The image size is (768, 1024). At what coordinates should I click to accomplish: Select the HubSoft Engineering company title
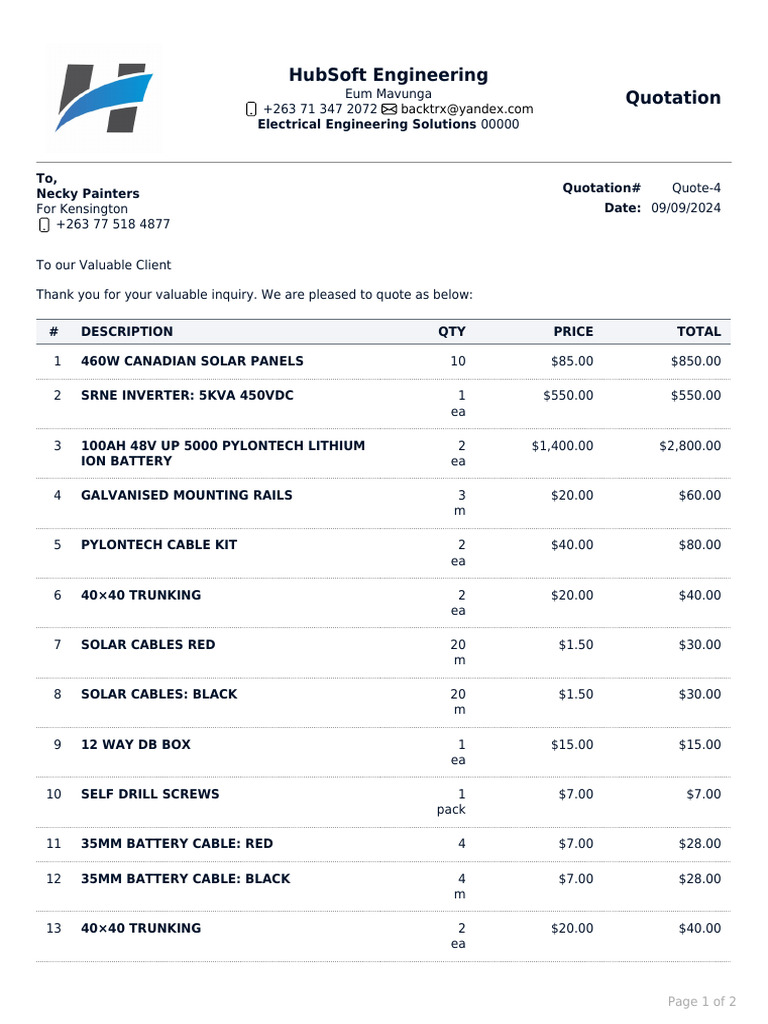(388, 75)
